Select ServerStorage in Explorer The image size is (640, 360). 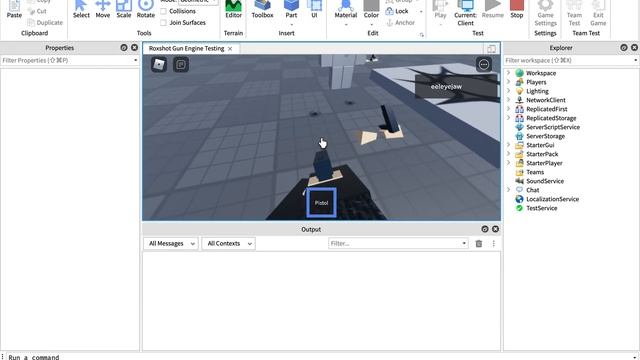(x=545, y=136)
